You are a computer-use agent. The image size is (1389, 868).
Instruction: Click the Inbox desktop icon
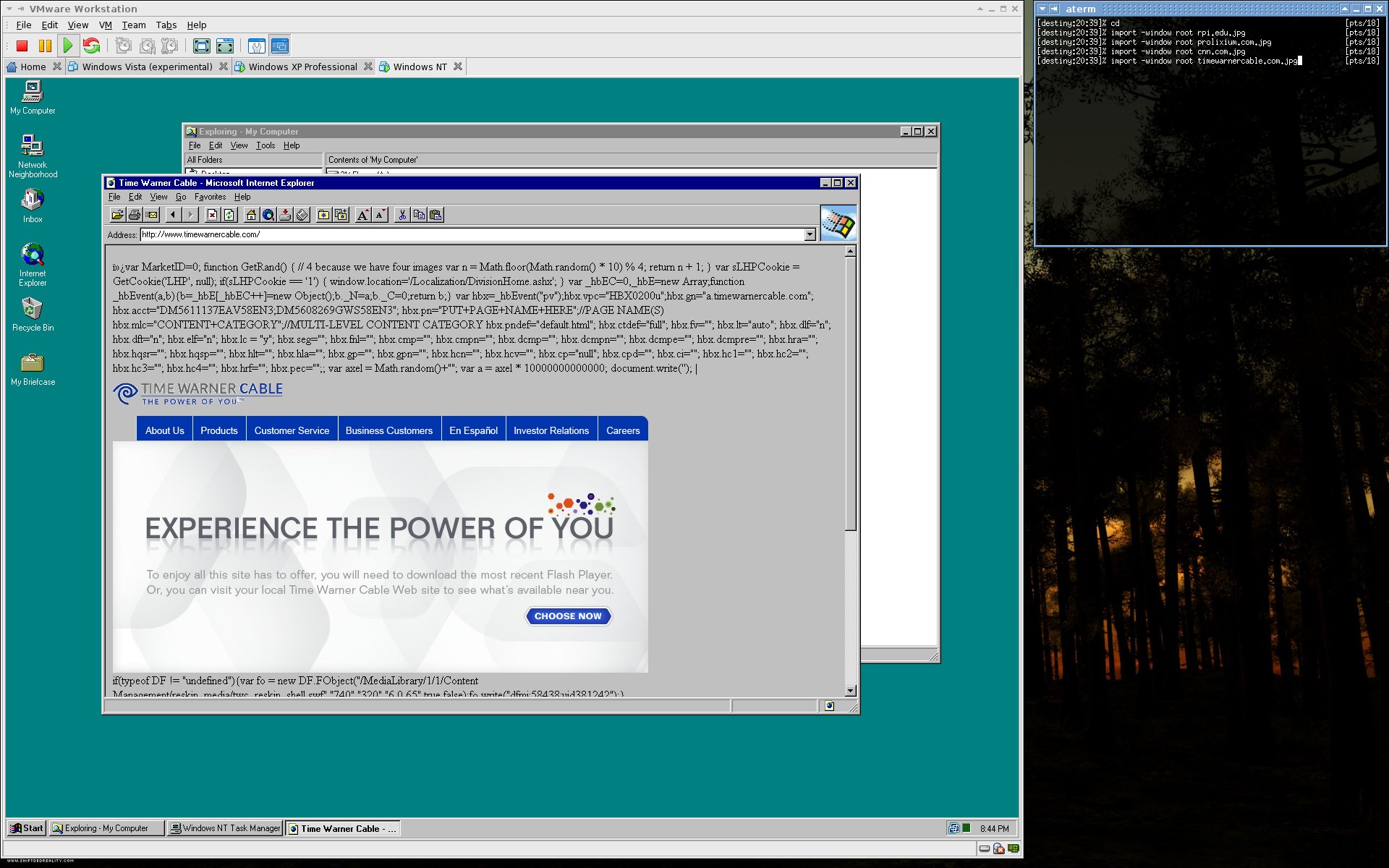point(33,206)
